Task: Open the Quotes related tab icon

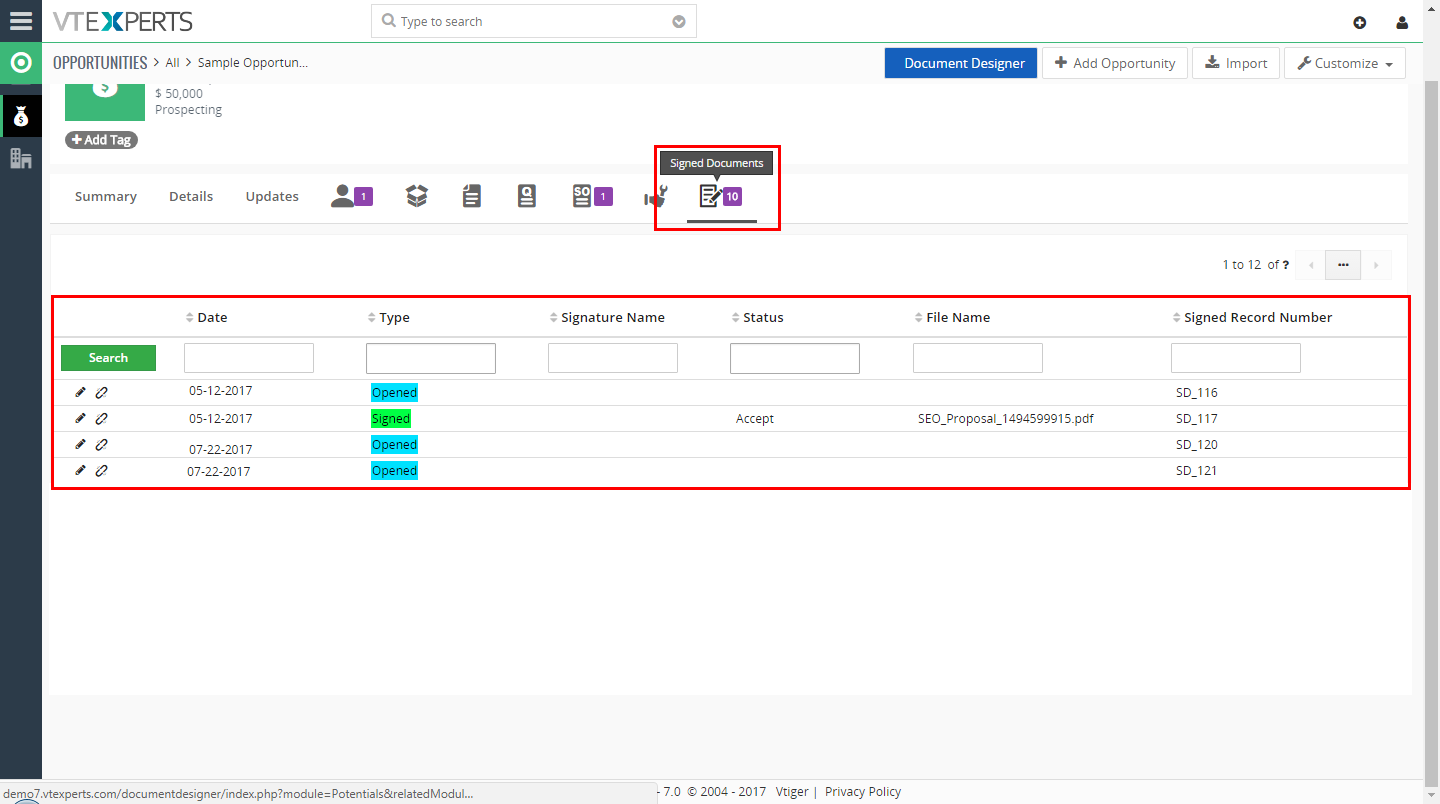Action: pos(527,196)
